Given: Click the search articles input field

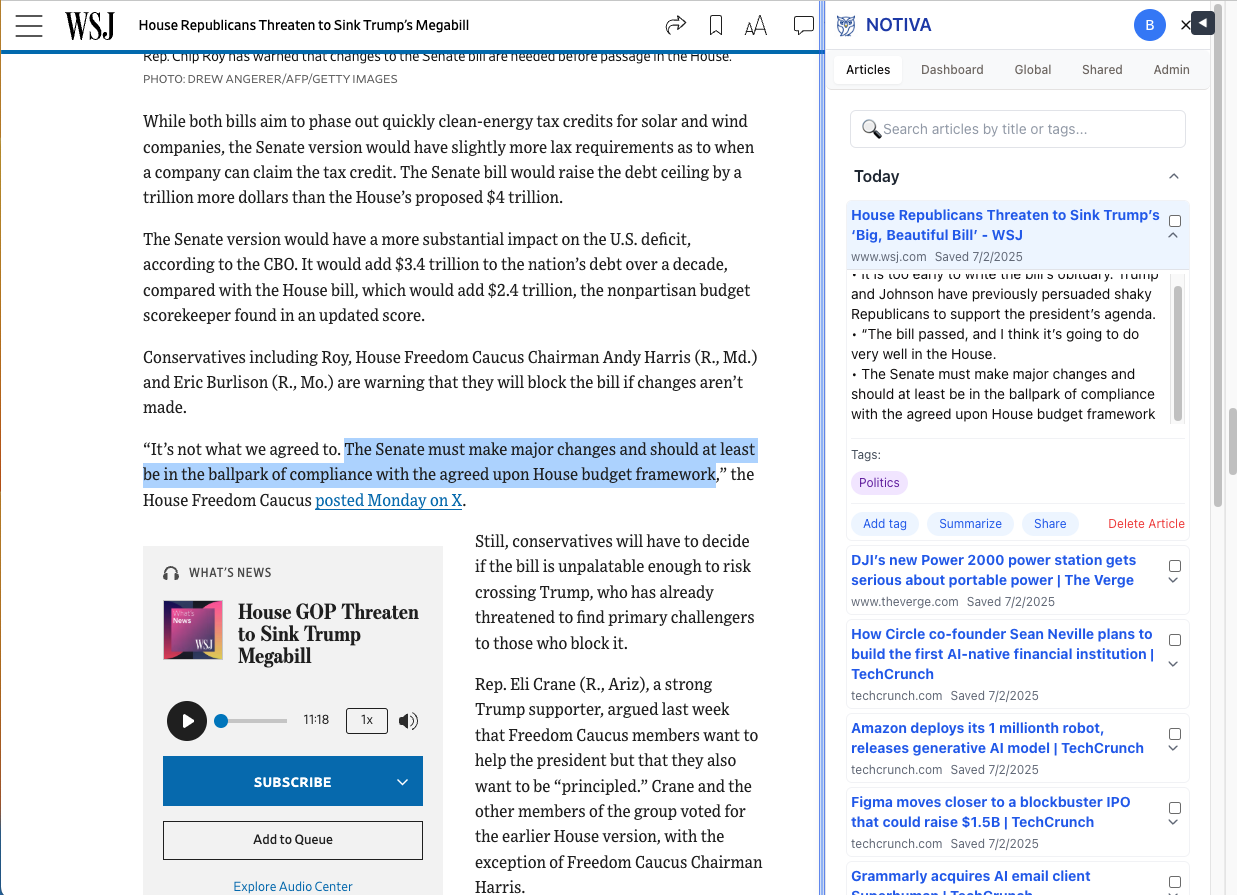Looking at the screenshot, I should [1017, 129].
